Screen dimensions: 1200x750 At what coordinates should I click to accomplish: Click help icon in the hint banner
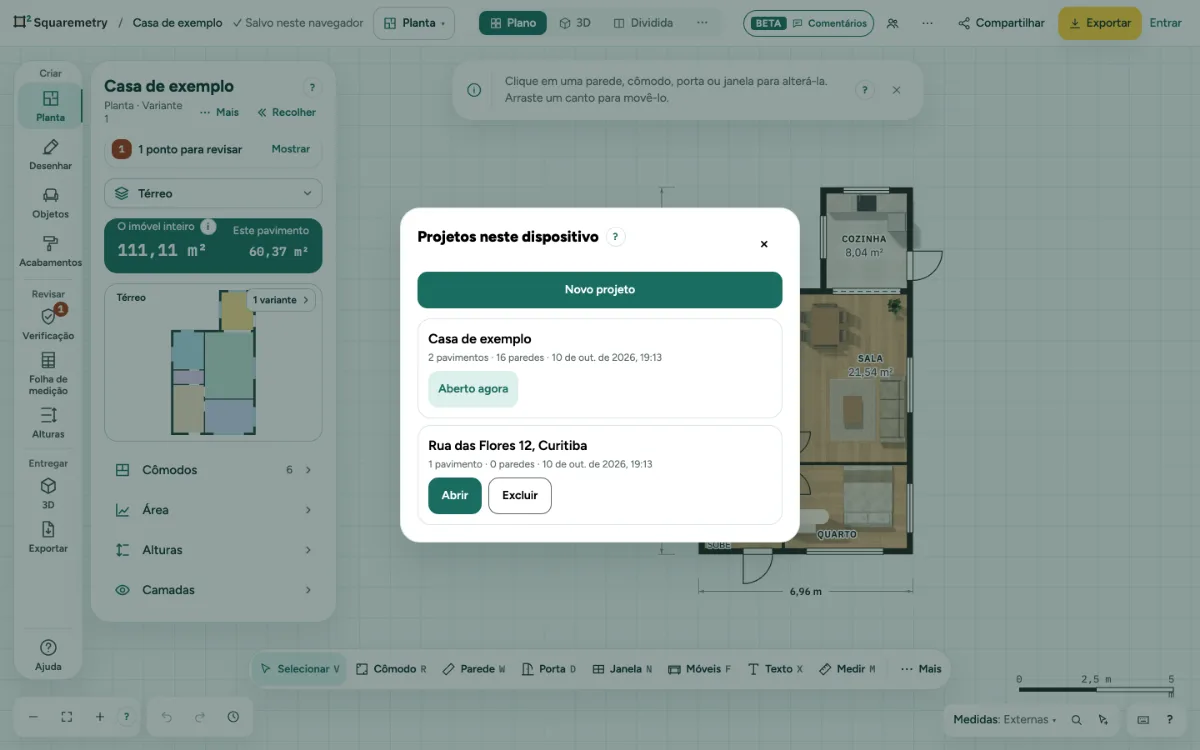[x=865, y=90]
